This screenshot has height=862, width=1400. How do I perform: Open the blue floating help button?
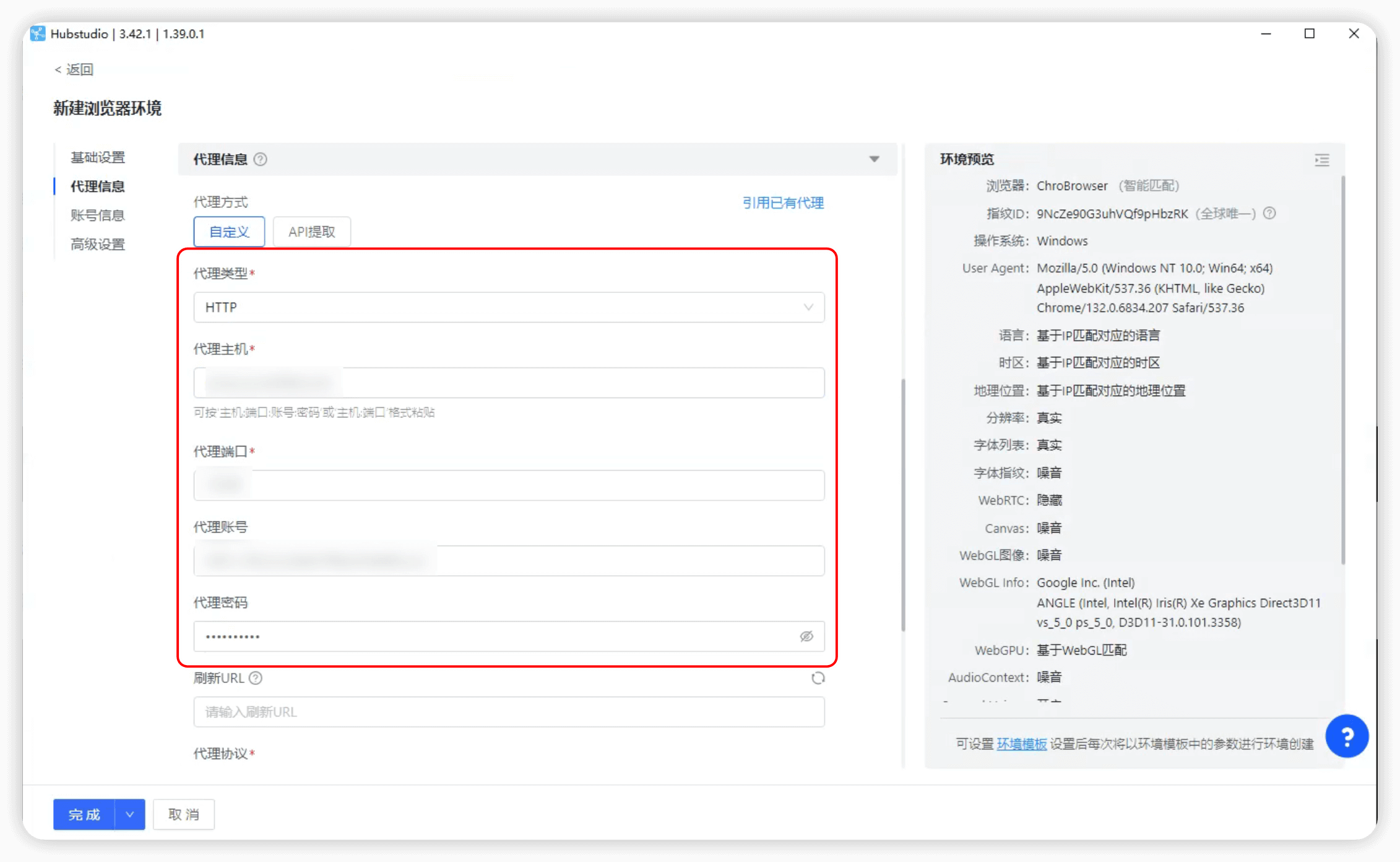(x=1347, y=736)
